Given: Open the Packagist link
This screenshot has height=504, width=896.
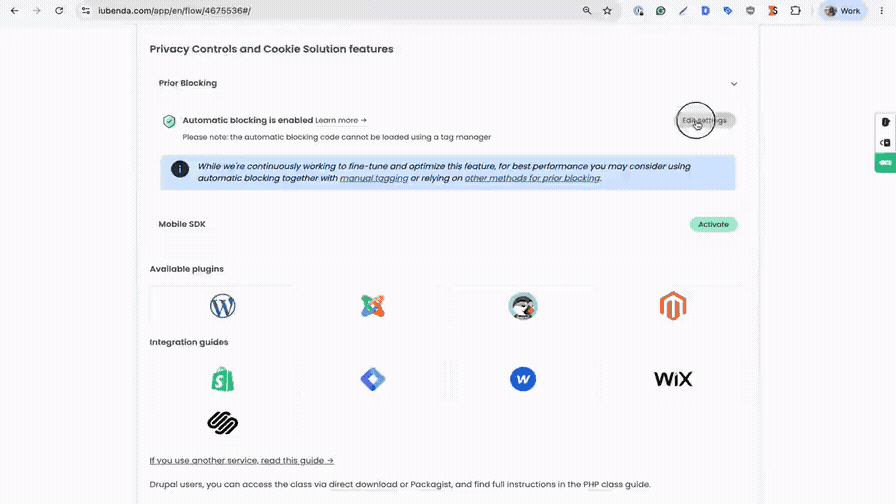Looking at the screenshot, I should [431, 485].
